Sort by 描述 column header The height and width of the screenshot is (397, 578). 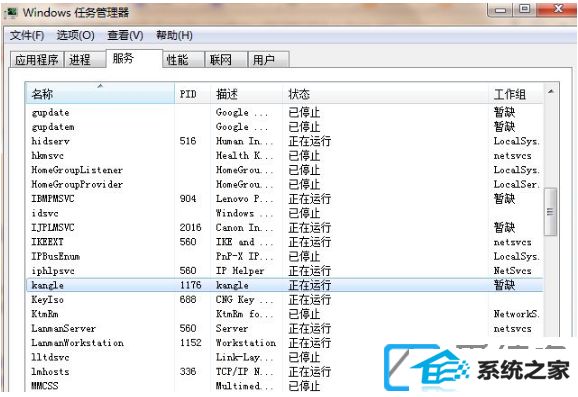pyautogui.click(x=247, y=94)
